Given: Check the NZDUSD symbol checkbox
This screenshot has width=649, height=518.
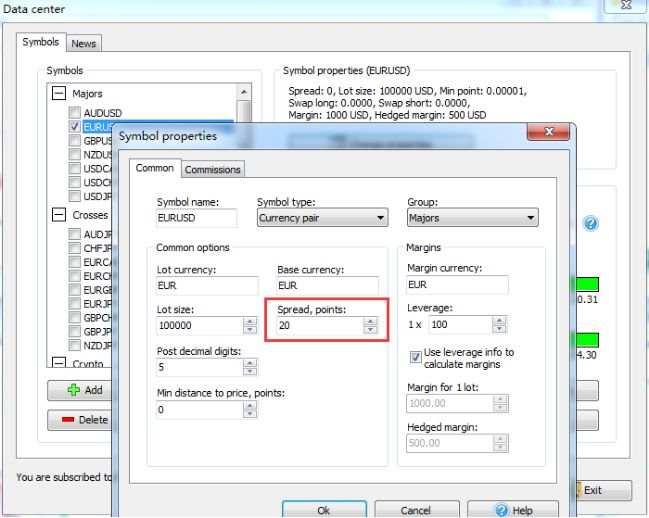Looking at the screenshot, I should (75, 155).
